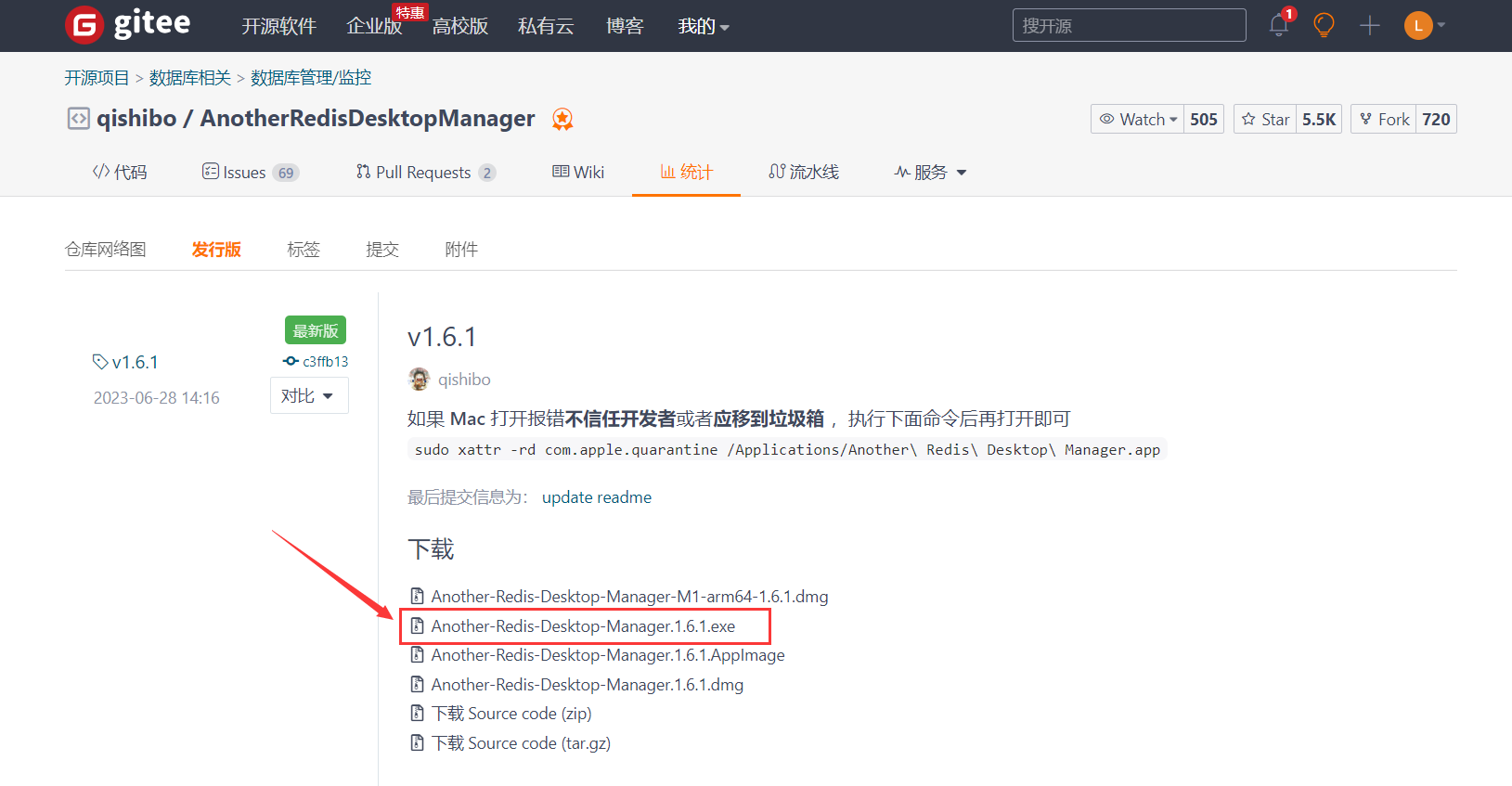
Task: Open the 我的 dropdown in navbar
Action: click(703, 26)
